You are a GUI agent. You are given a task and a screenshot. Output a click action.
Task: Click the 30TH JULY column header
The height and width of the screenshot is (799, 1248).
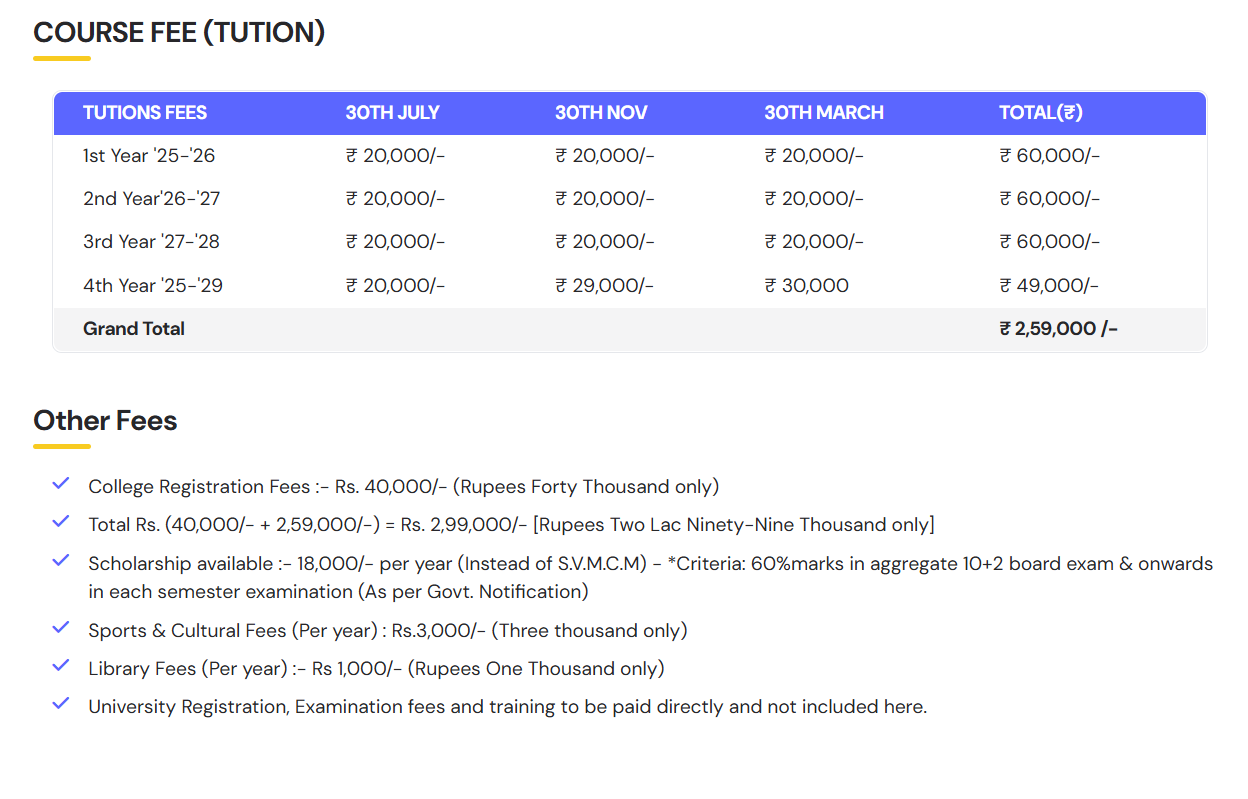coord(392,113)
